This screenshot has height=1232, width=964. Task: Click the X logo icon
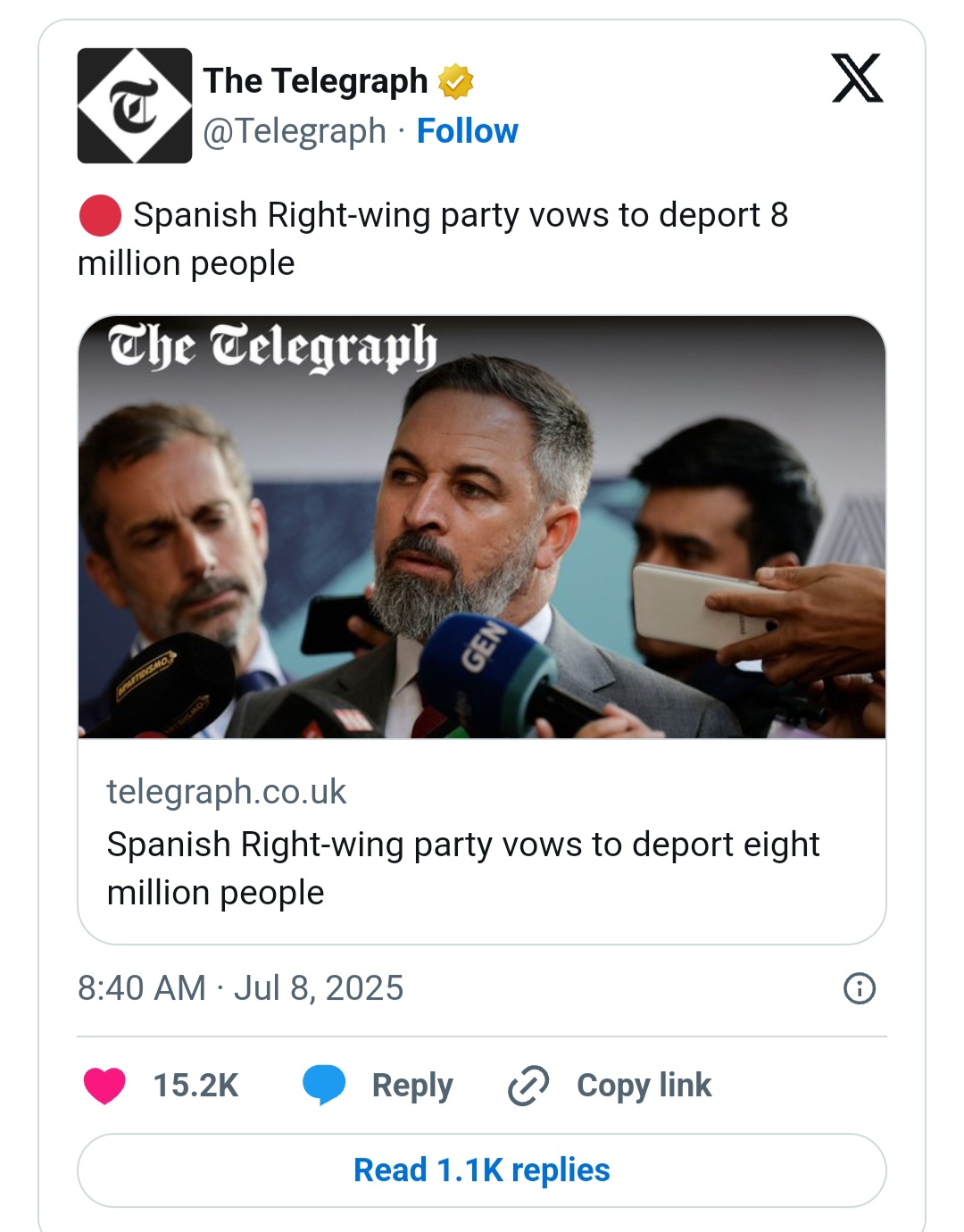(x=857, y=79)
